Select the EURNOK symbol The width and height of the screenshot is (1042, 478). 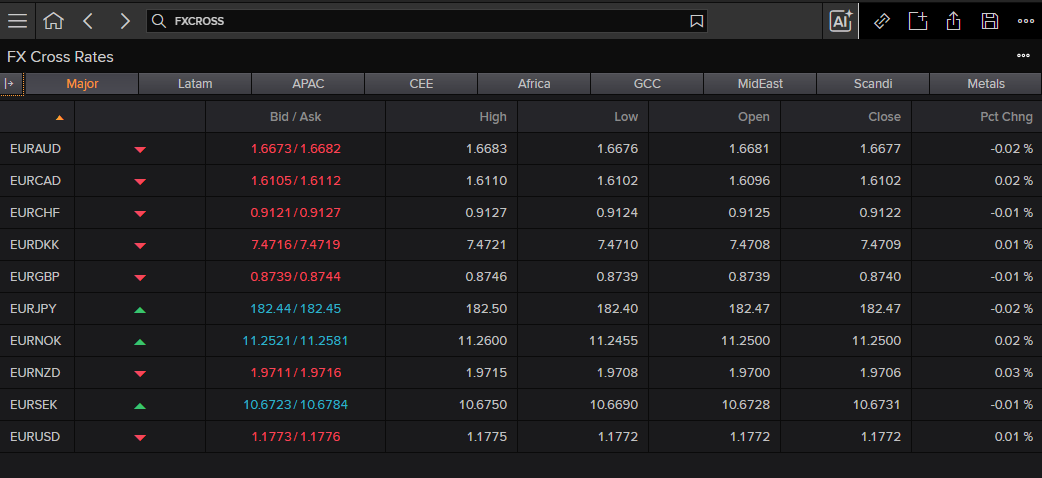36,340
